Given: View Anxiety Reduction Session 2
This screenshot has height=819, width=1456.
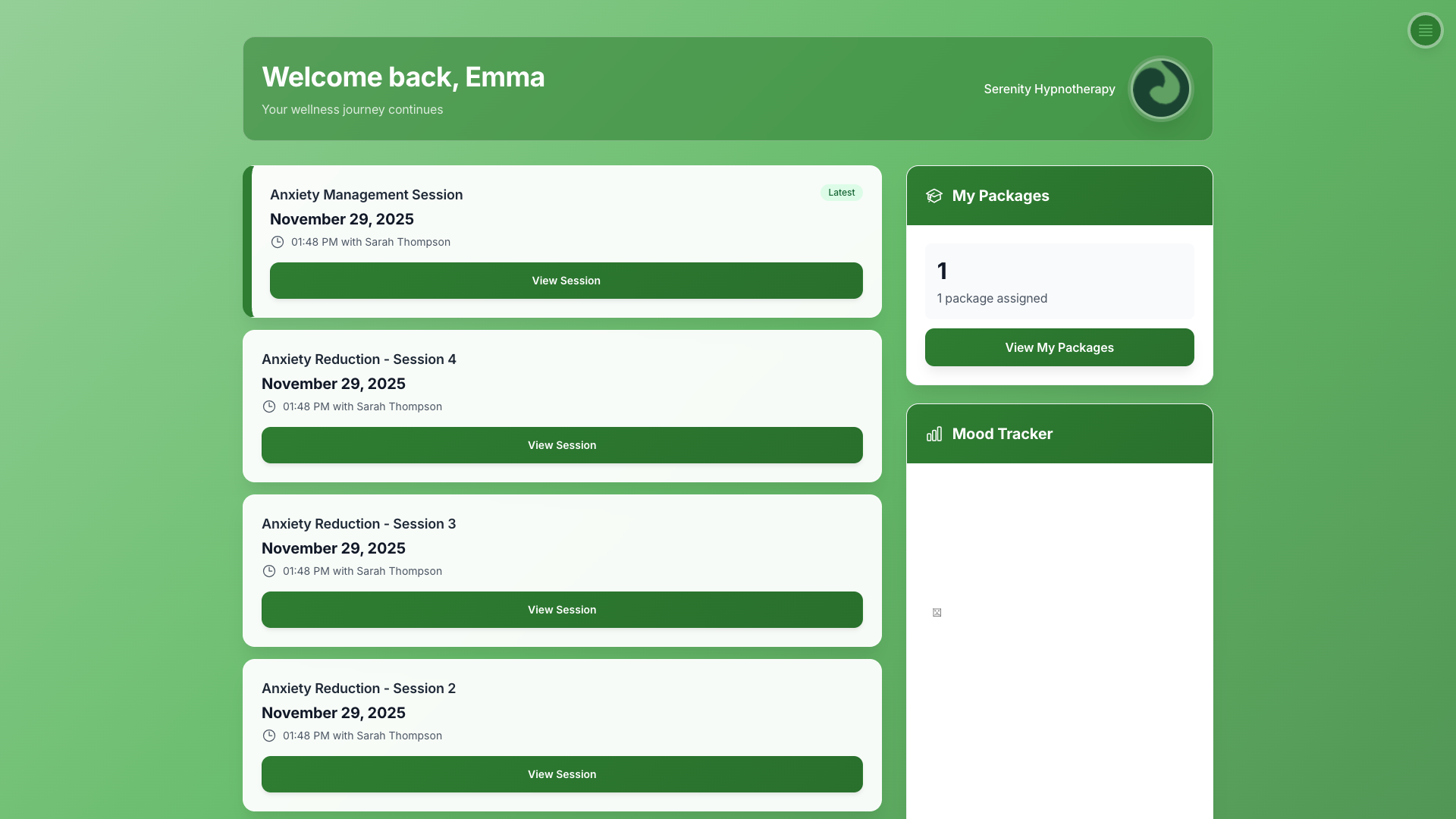Looking at the screenshot, I should (x=562, y=774).
